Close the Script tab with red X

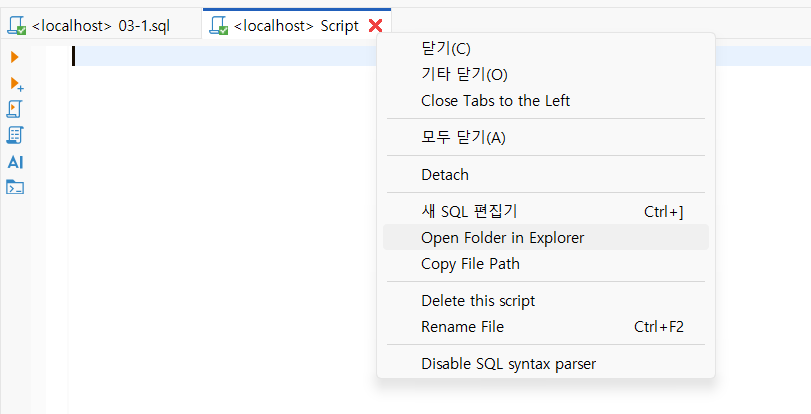click(376, 26)
